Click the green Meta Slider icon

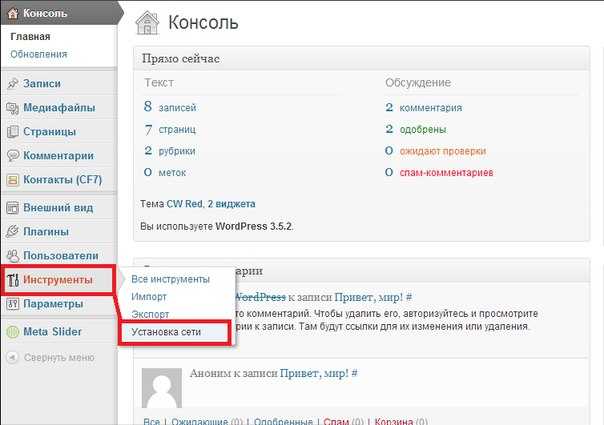(x=13, y=332)
